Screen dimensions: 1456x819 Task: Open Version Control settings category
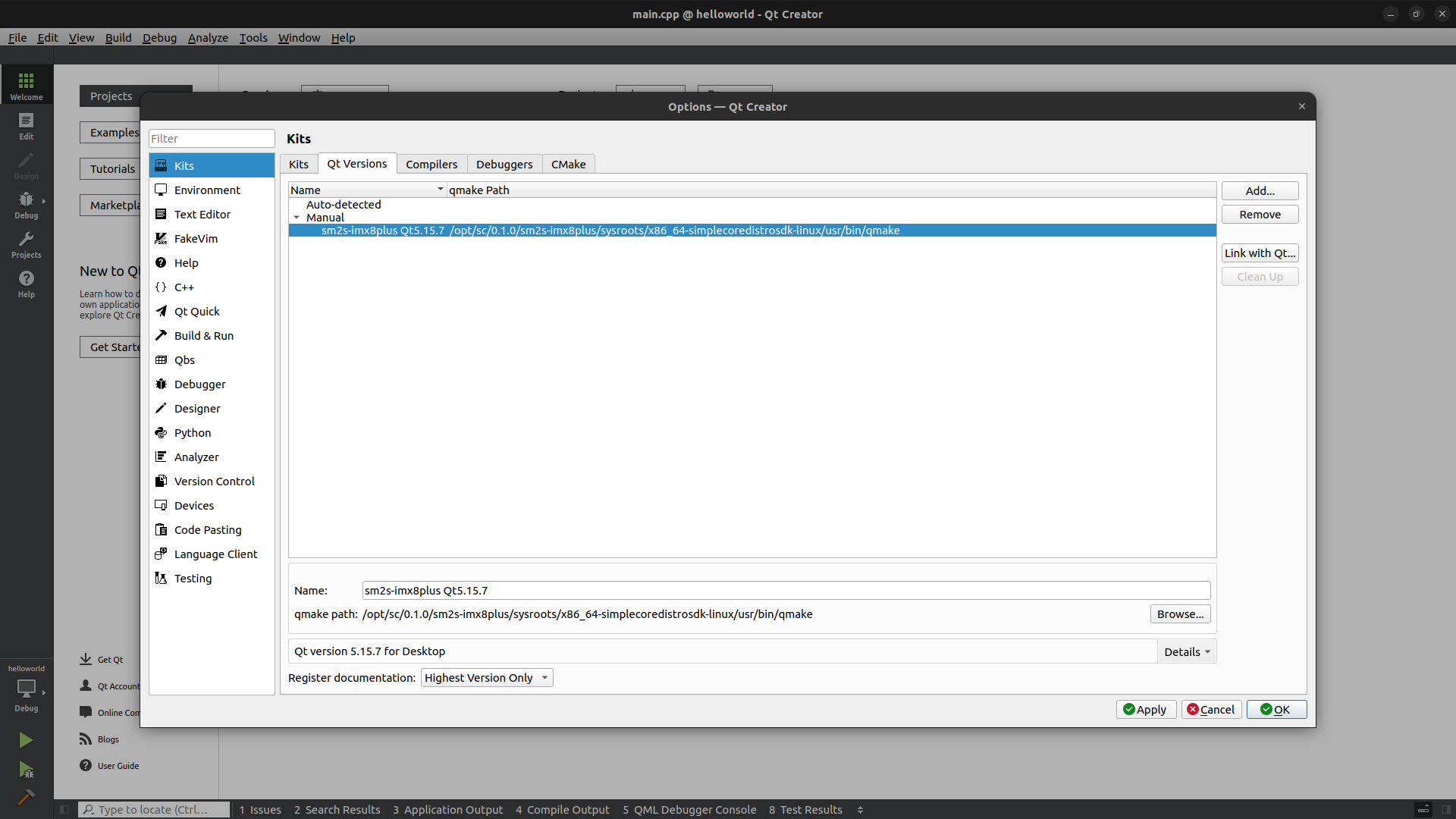214,482
